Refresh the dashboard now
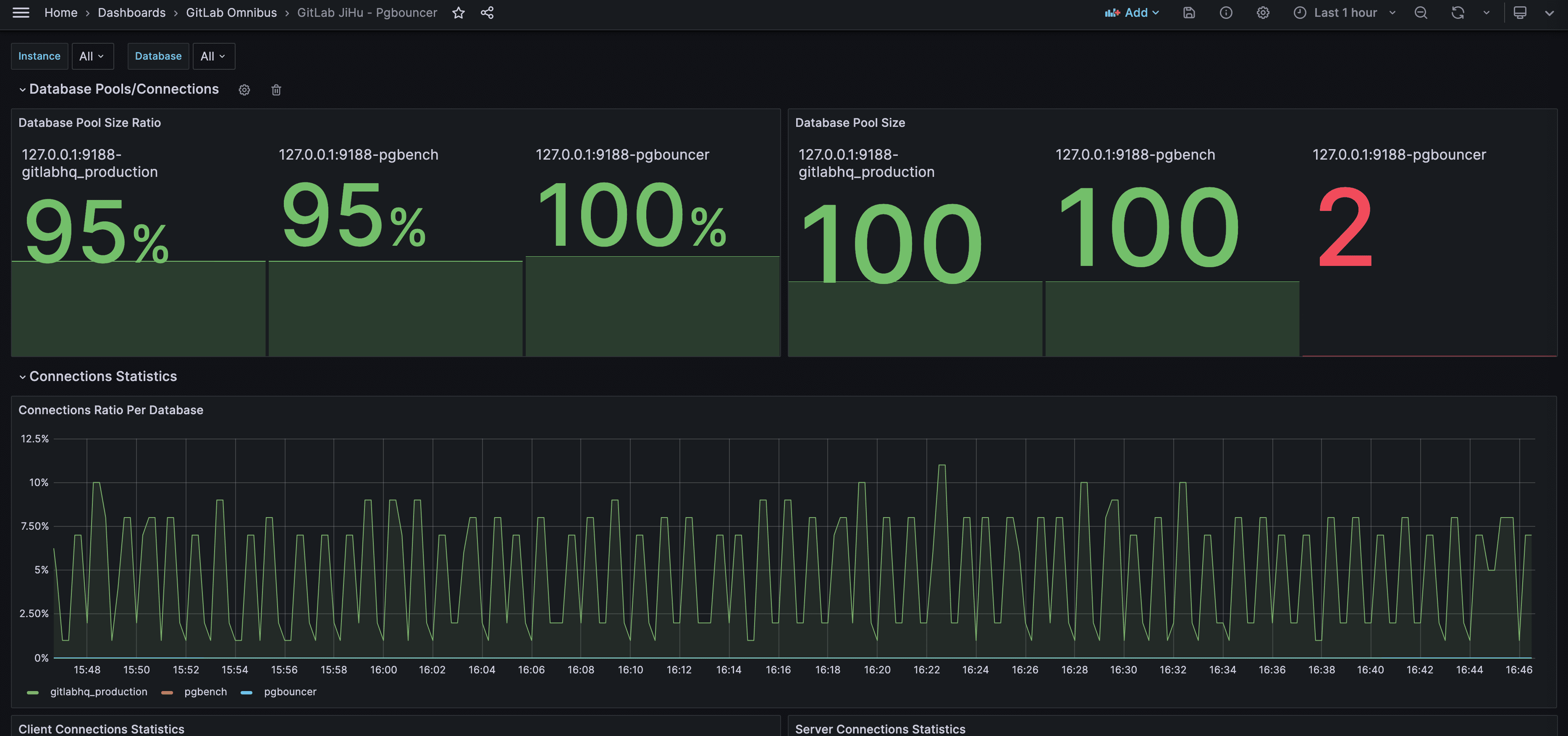1568x736 pixels. [1457, 13]
